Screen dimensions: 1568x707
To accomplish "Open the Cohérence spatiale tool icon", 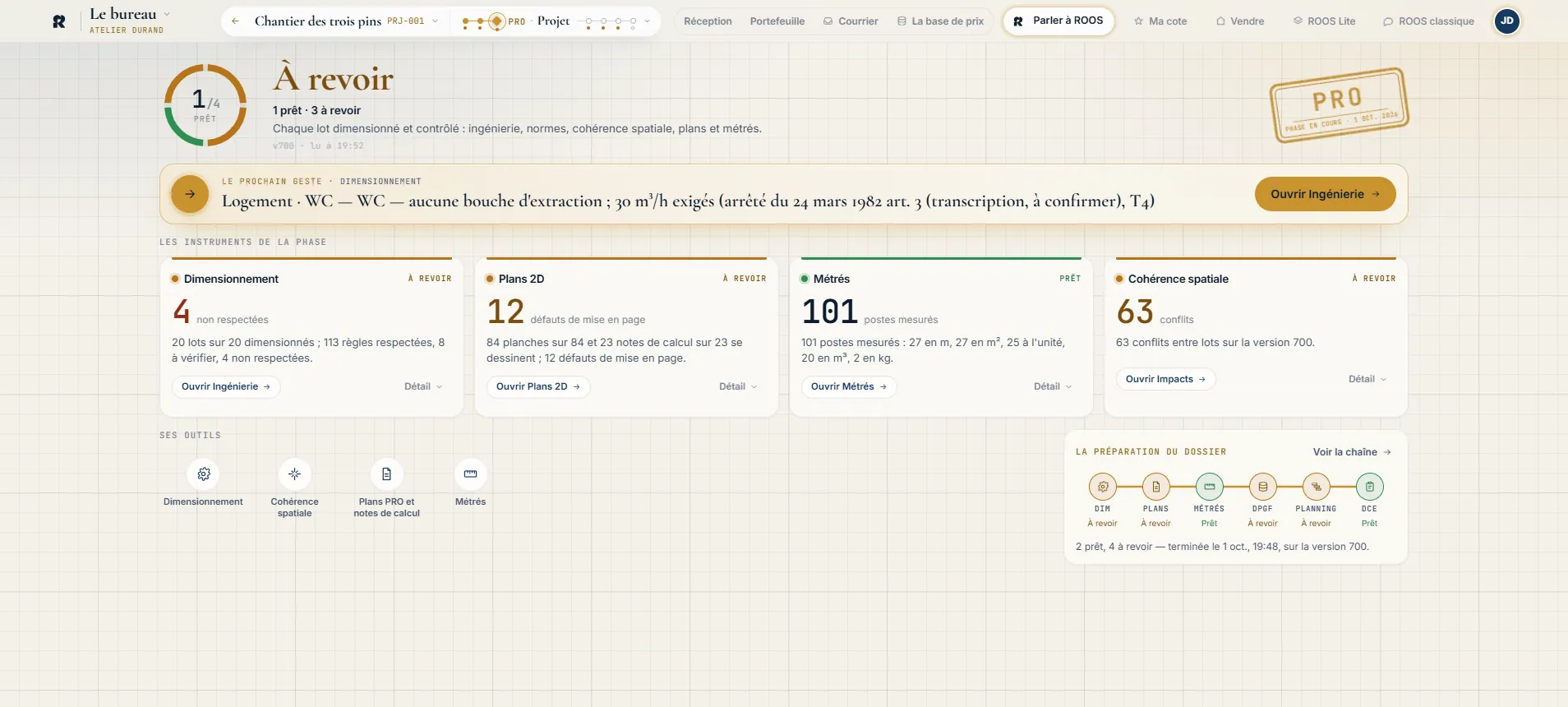I will tap(294, 474).
